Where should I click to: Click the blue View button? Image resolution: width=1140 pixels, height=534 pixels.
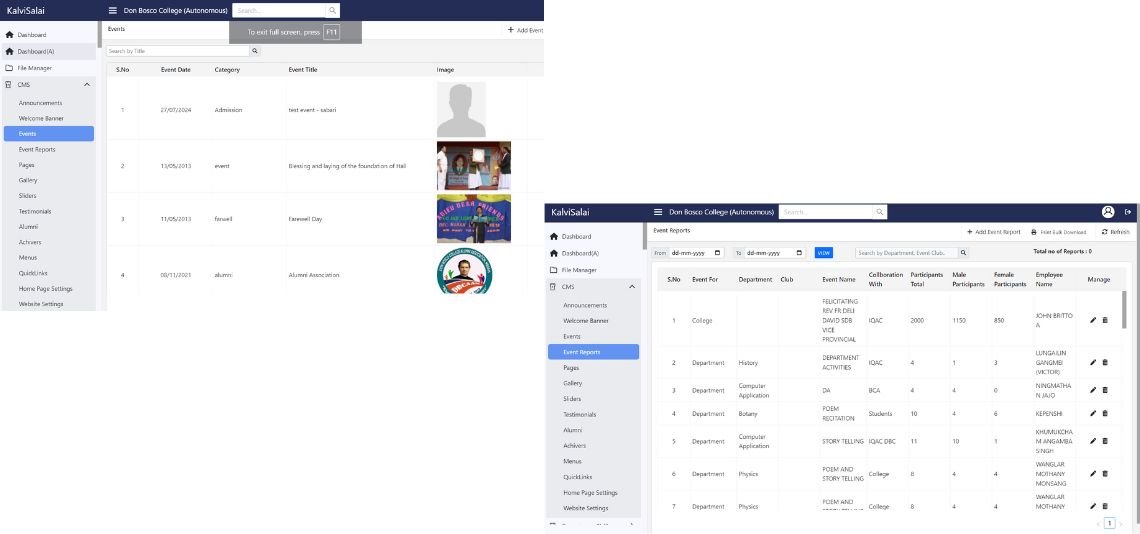[x=824, y=253]
